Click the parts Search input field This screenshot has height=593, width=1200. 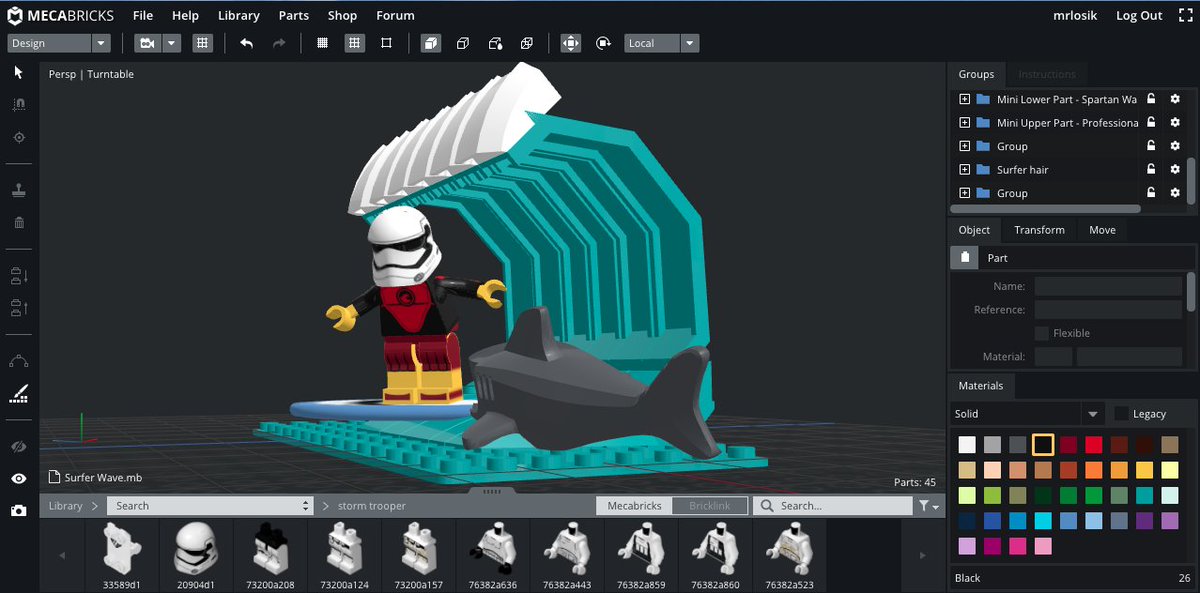pos(833,506)
